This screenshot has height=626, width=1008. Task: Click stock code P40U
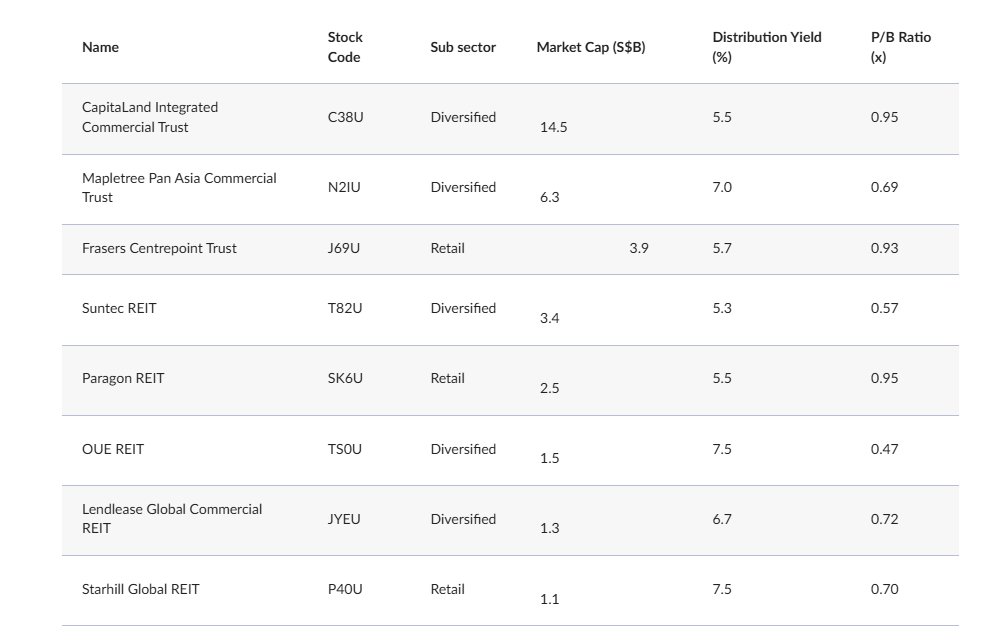coord(345,589)
